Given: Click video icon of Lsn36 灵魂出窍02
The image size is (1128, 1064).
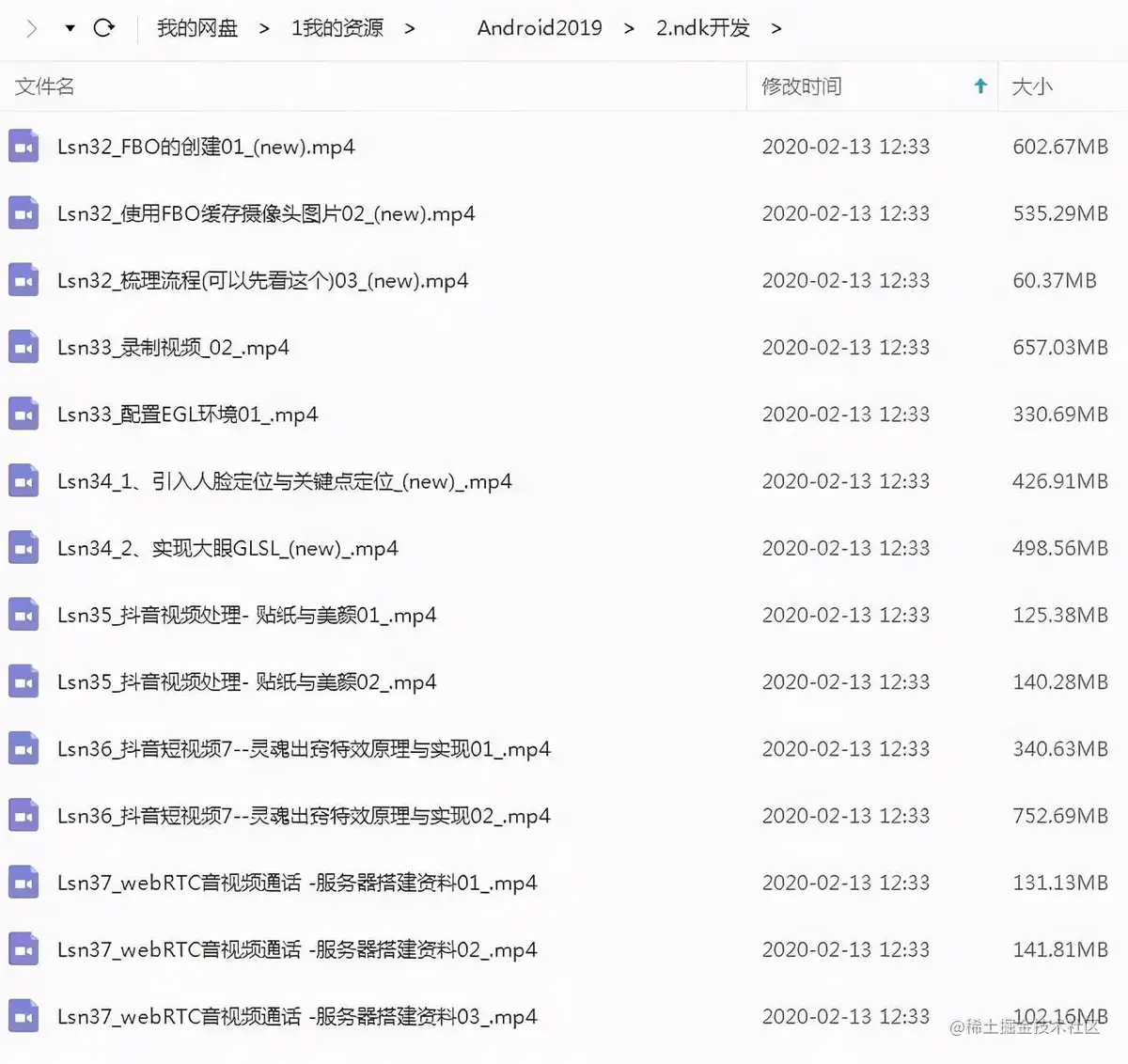Looking at the screenshot, I should tap(23, 816).
